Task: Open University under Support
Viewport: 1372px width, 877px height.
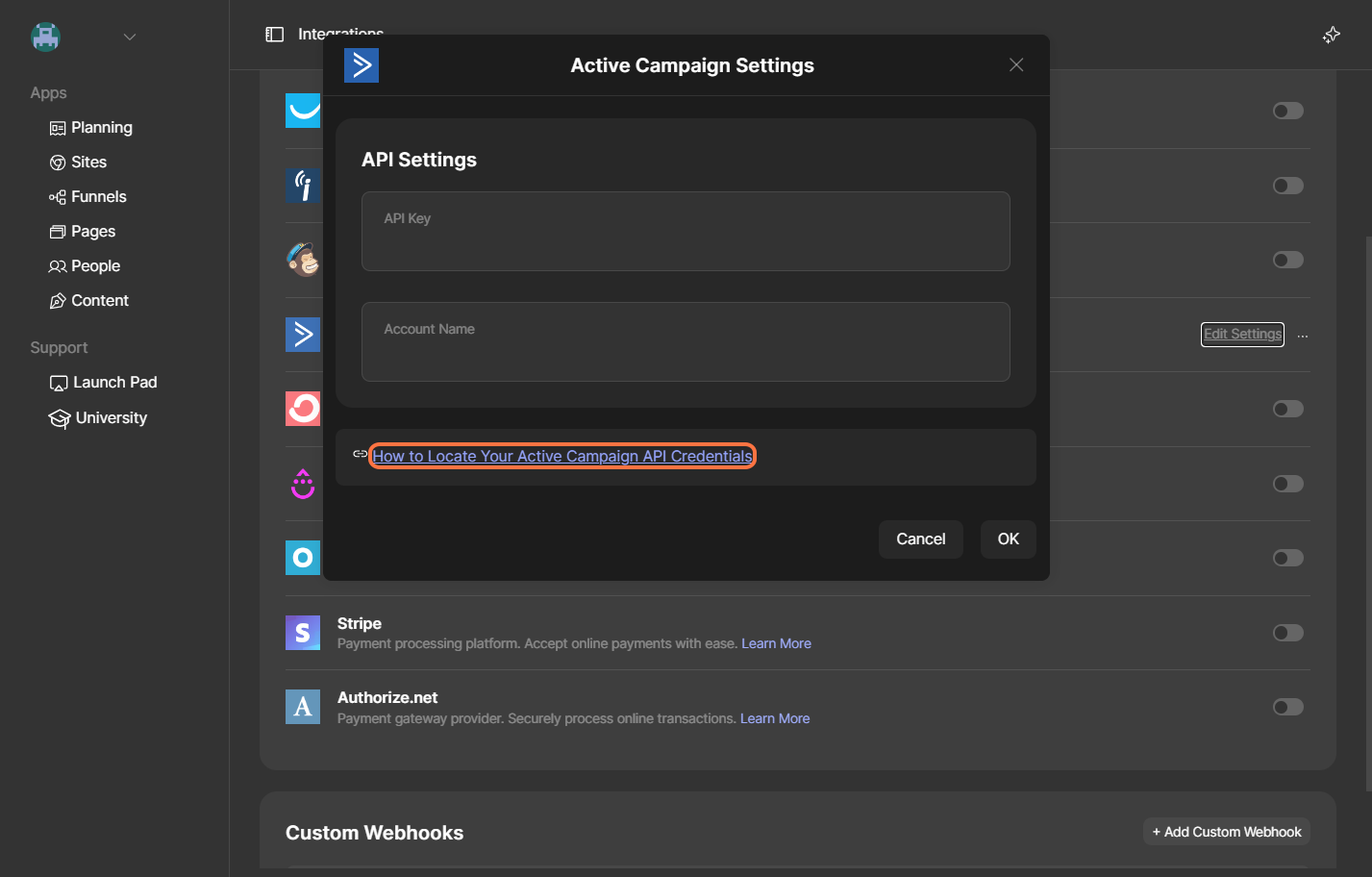Action: [98, 418]
